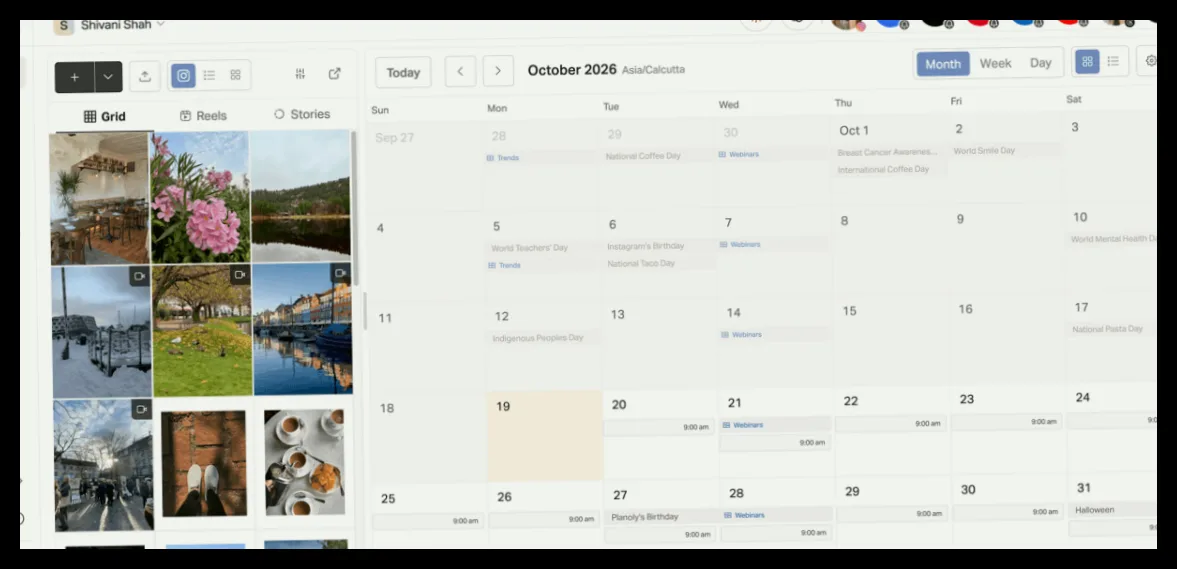Viewport: 1177px width, 569px height.
Task: Click Trends event on September 28
Action: point(503,158)
